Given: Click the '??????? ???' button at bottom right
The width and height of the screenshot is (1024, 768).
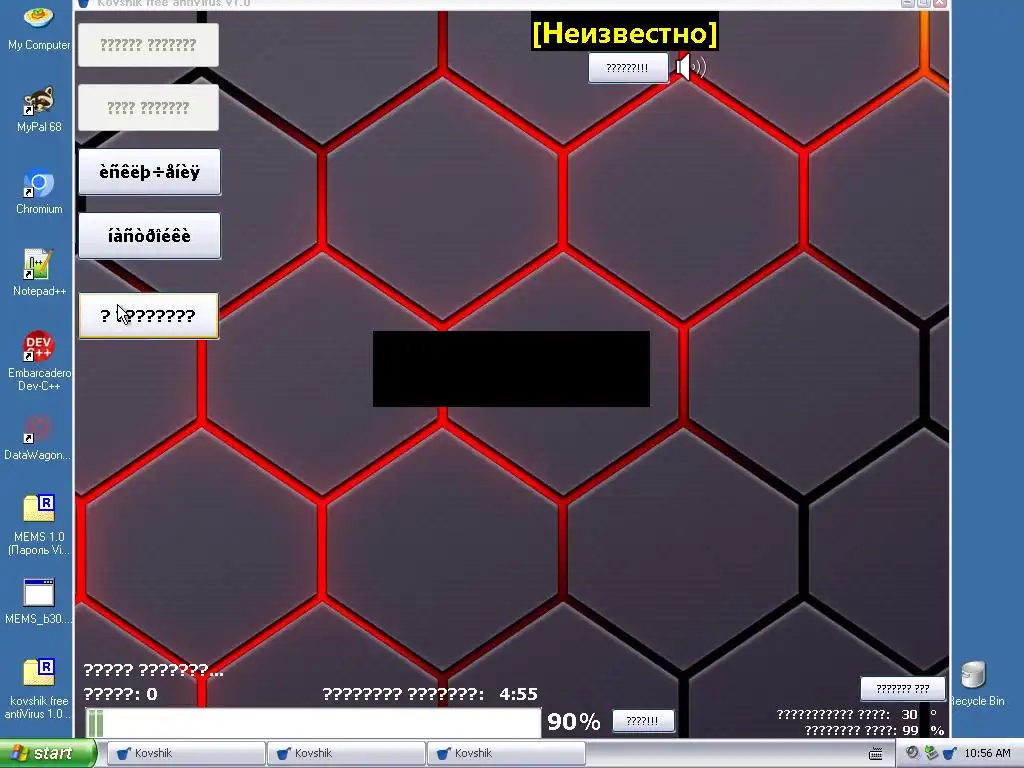Looking at the screenshot, I should [x=903, y=689].
